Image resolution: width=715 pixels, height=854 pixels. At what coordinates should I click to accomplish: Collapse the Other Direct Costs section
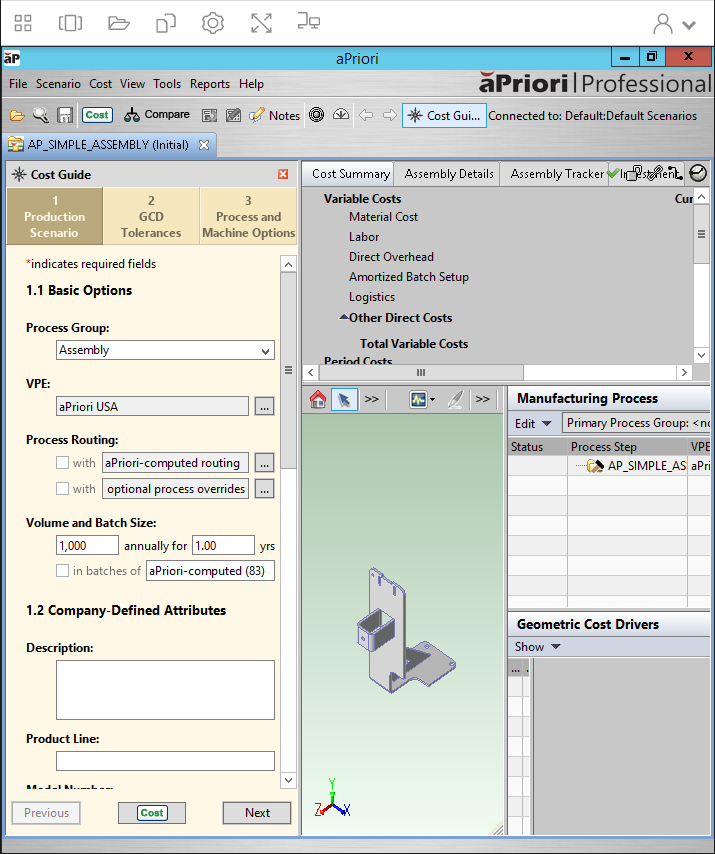click(344, 318)
